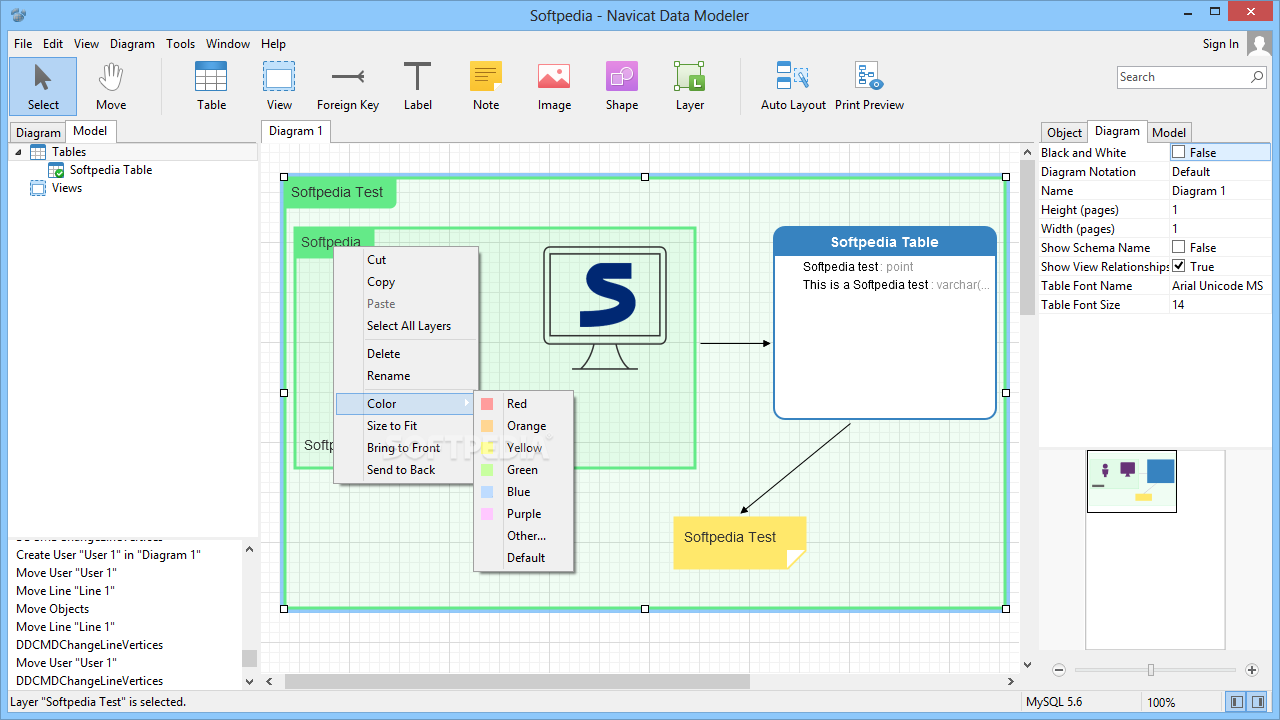Open the Help menu
This screenshot has width=1280, height=720.
(x=273, y=44)
